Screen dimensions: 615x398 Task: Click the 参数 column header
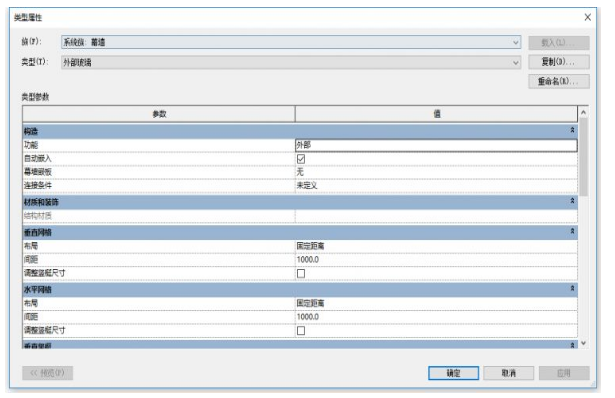pyautogui.click(x=159, y=114)
